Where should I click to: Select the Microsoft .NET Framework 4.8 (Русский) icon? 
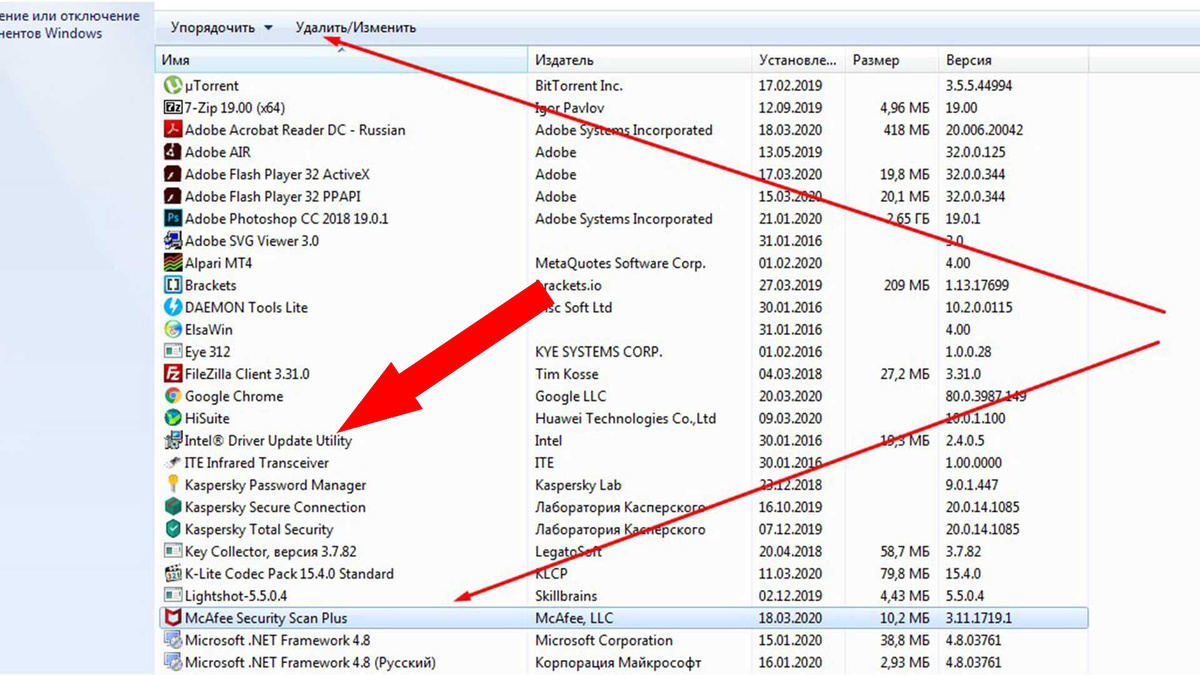pos(172,662)
